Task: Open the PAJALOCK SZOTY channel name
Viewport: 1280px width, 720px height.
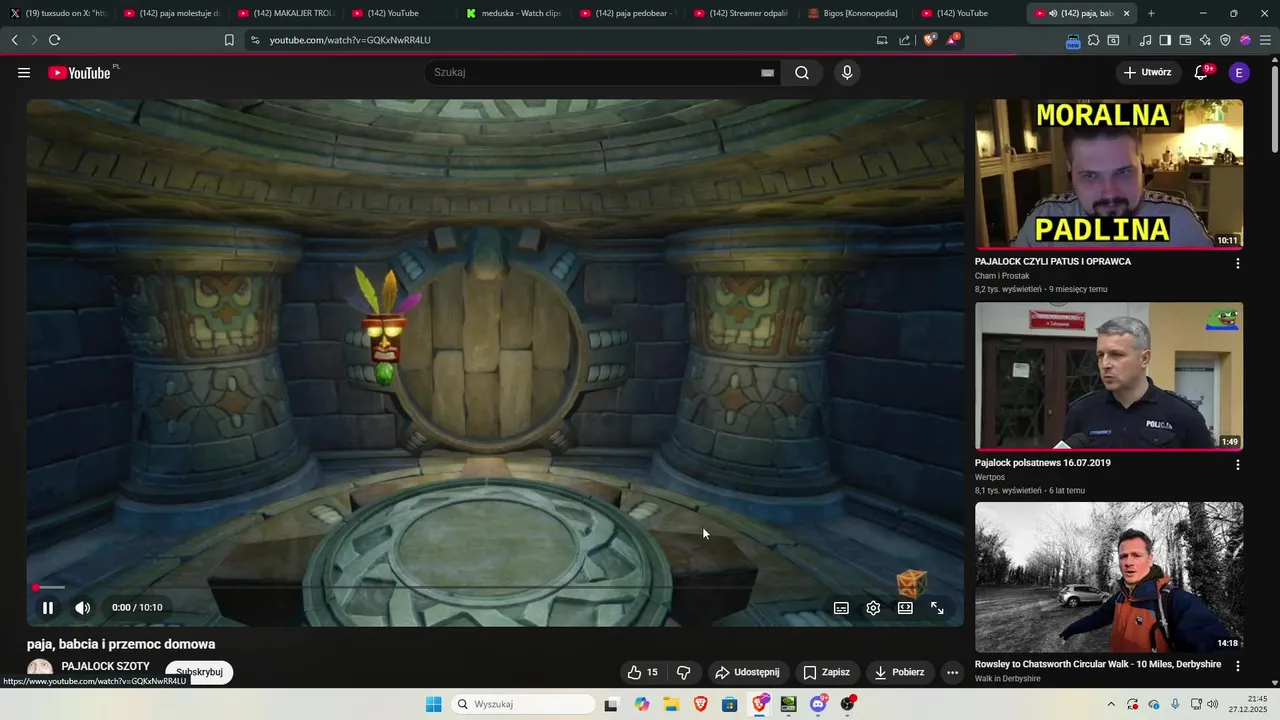Action: 106,666
